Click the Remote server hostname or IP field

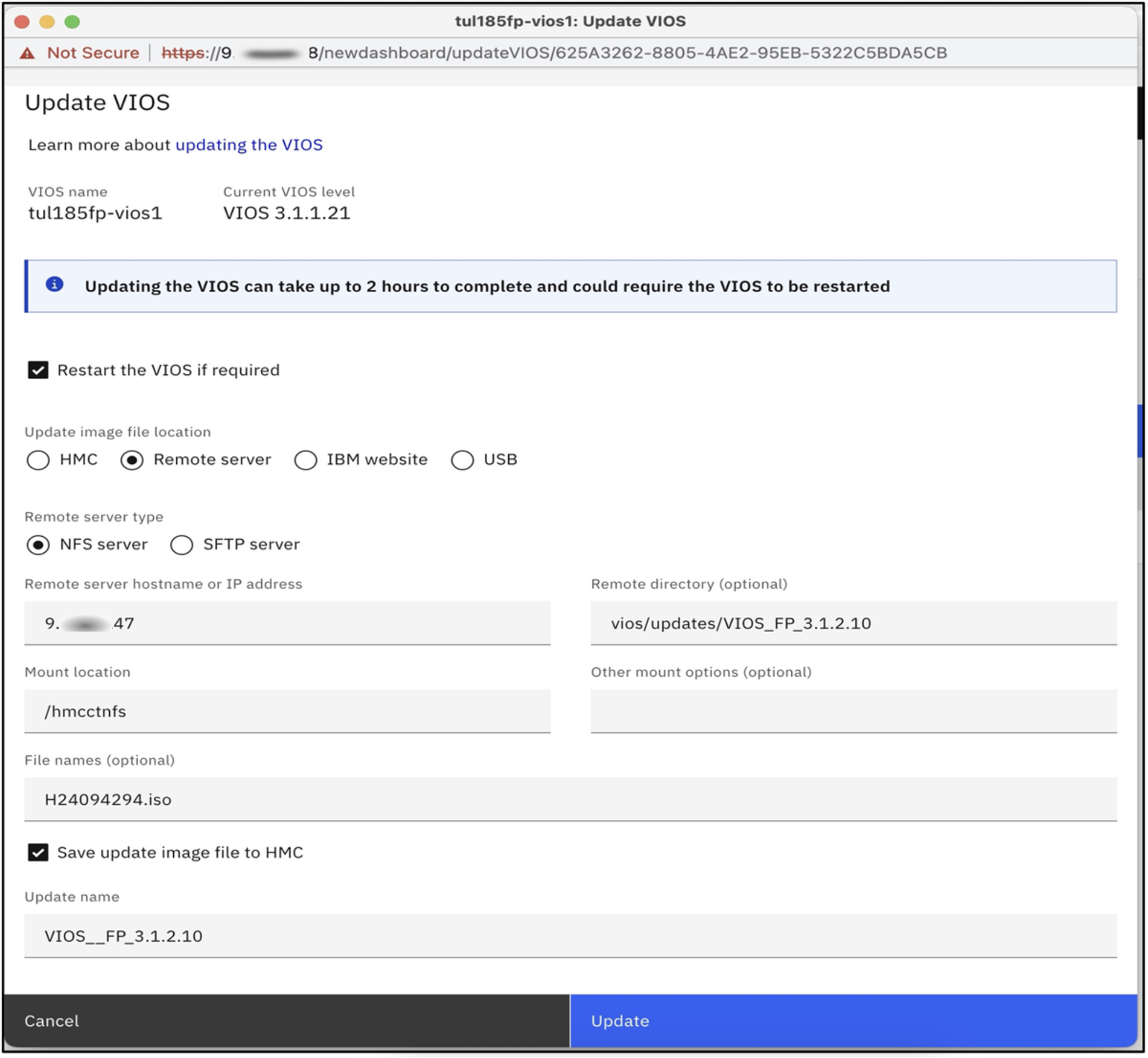tap(288, 623)
